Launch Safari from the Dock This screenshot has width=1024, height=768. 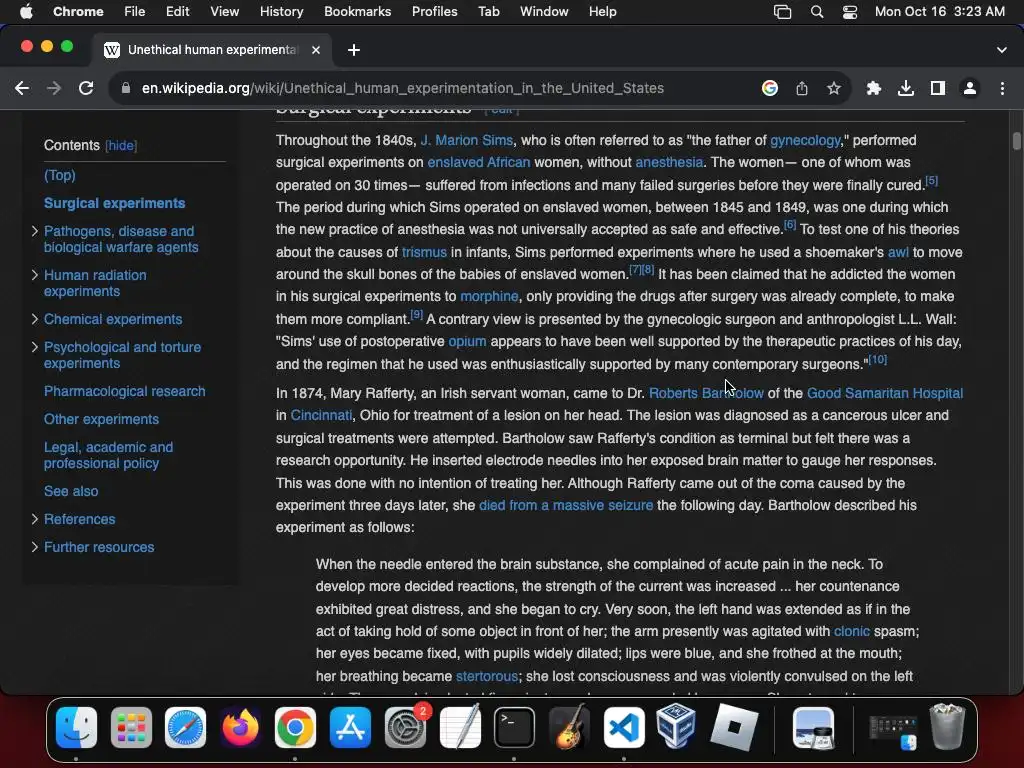185,727
